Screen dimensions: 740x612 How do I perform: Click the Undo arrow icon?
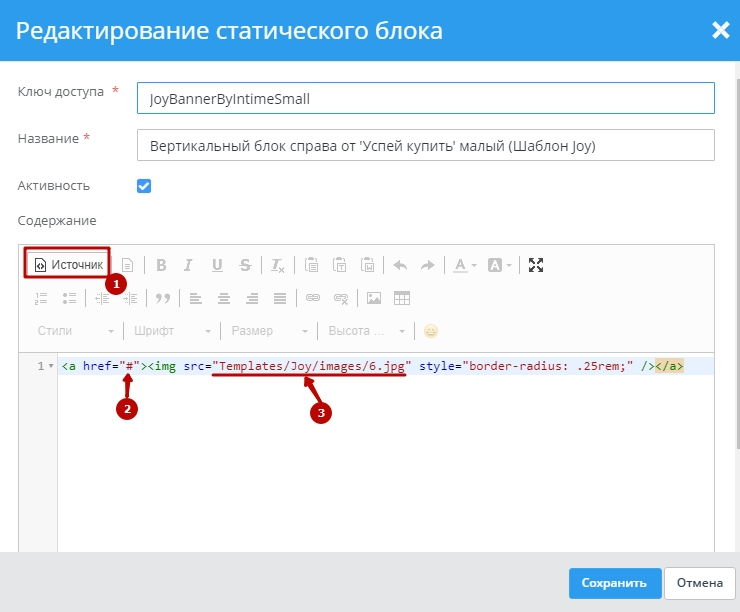[400, 265]
